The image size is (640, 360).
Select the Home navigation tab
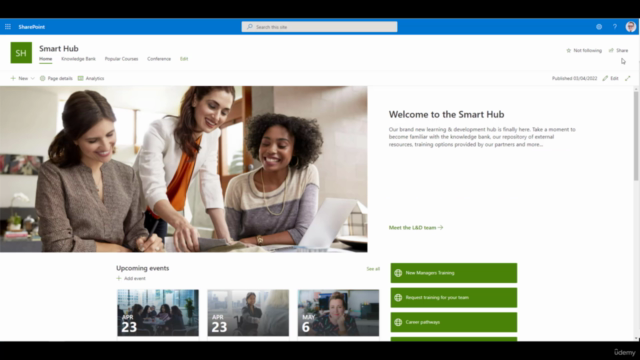pyautogui.click(x=46, y=59)
